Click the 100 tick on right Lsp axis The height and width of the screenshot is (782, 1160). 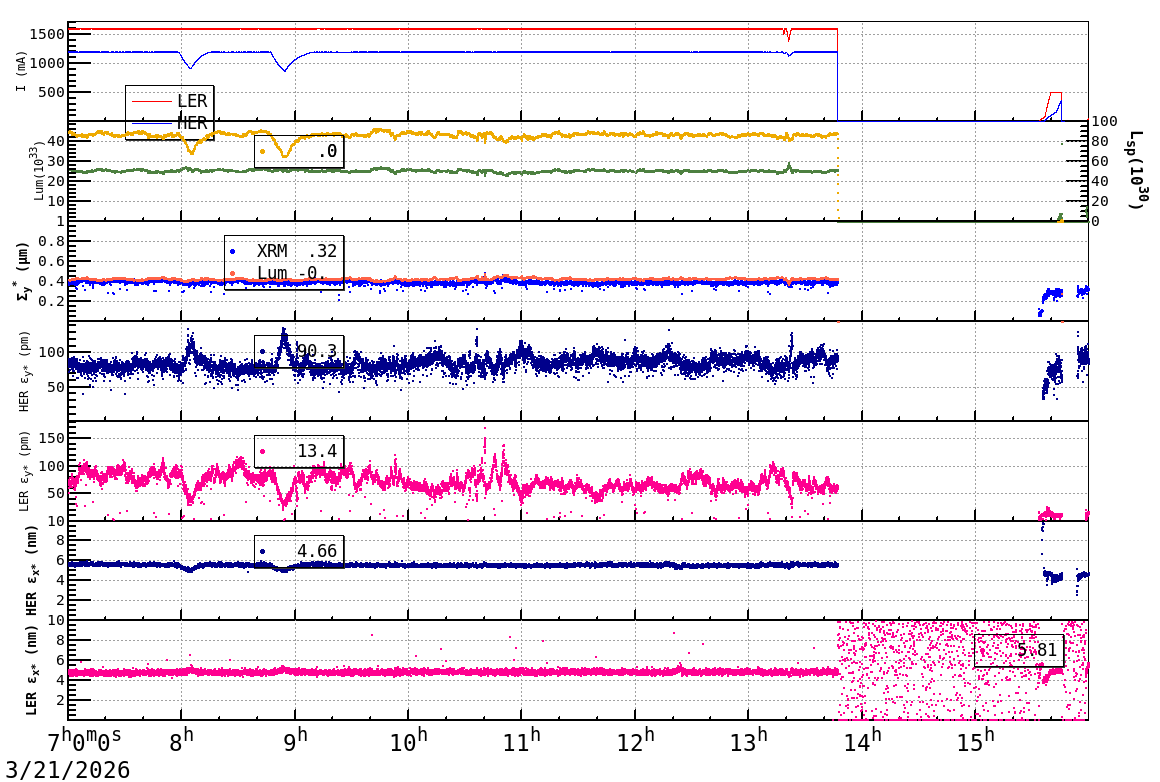[1105, 121]
